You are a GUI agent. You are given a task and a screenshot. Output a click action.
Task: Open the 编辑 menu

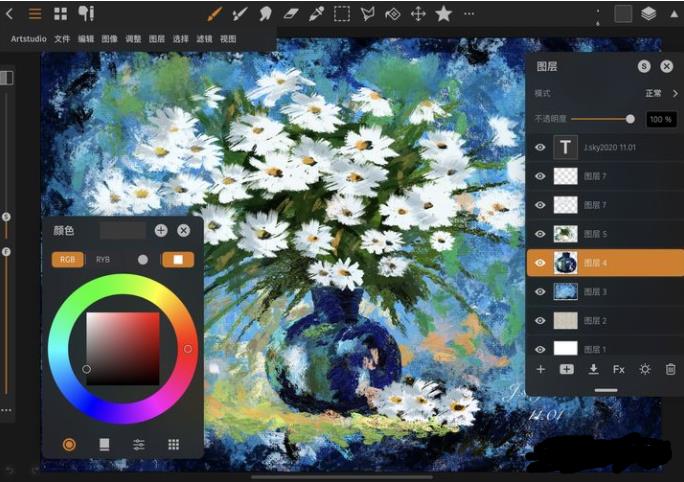point(86,39)
